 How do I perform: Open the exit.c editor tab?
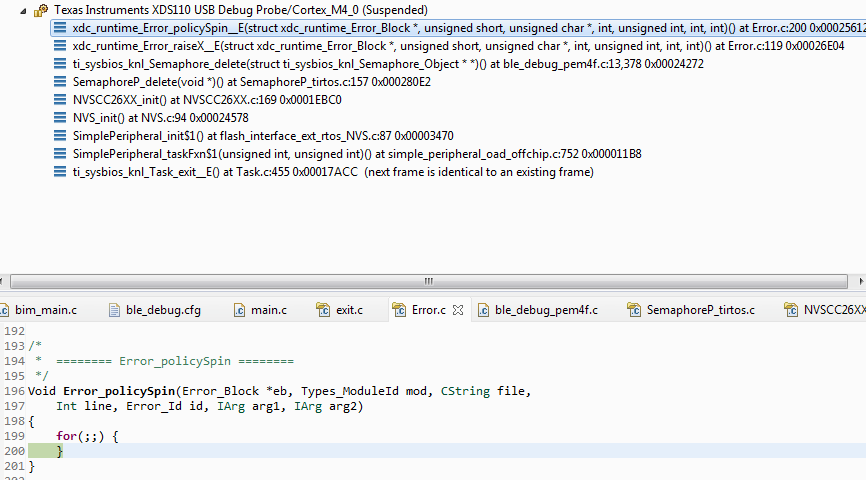click(349, 310)
